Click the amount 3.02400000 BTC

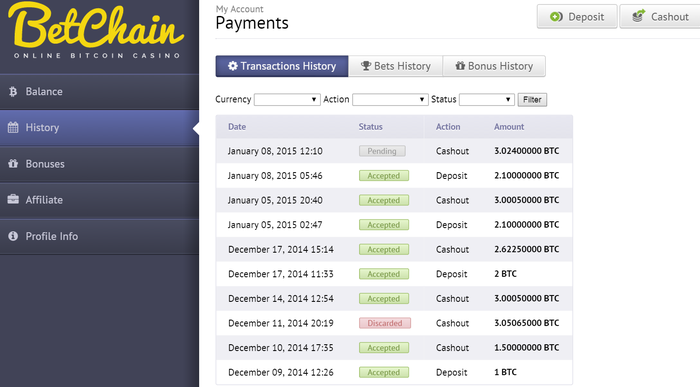pyautogui.click(x=526, y=151)
